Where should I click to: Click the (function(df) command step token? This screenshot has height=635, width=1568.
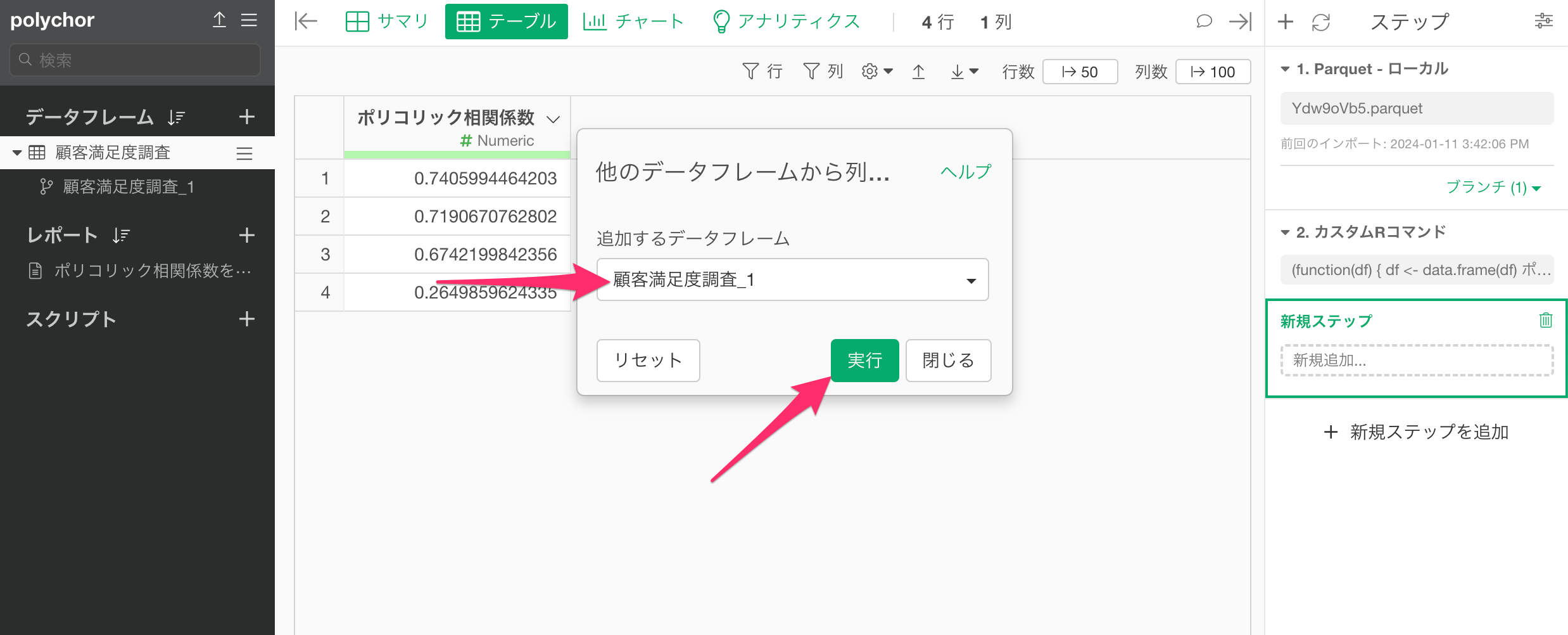click(1417, 270)
